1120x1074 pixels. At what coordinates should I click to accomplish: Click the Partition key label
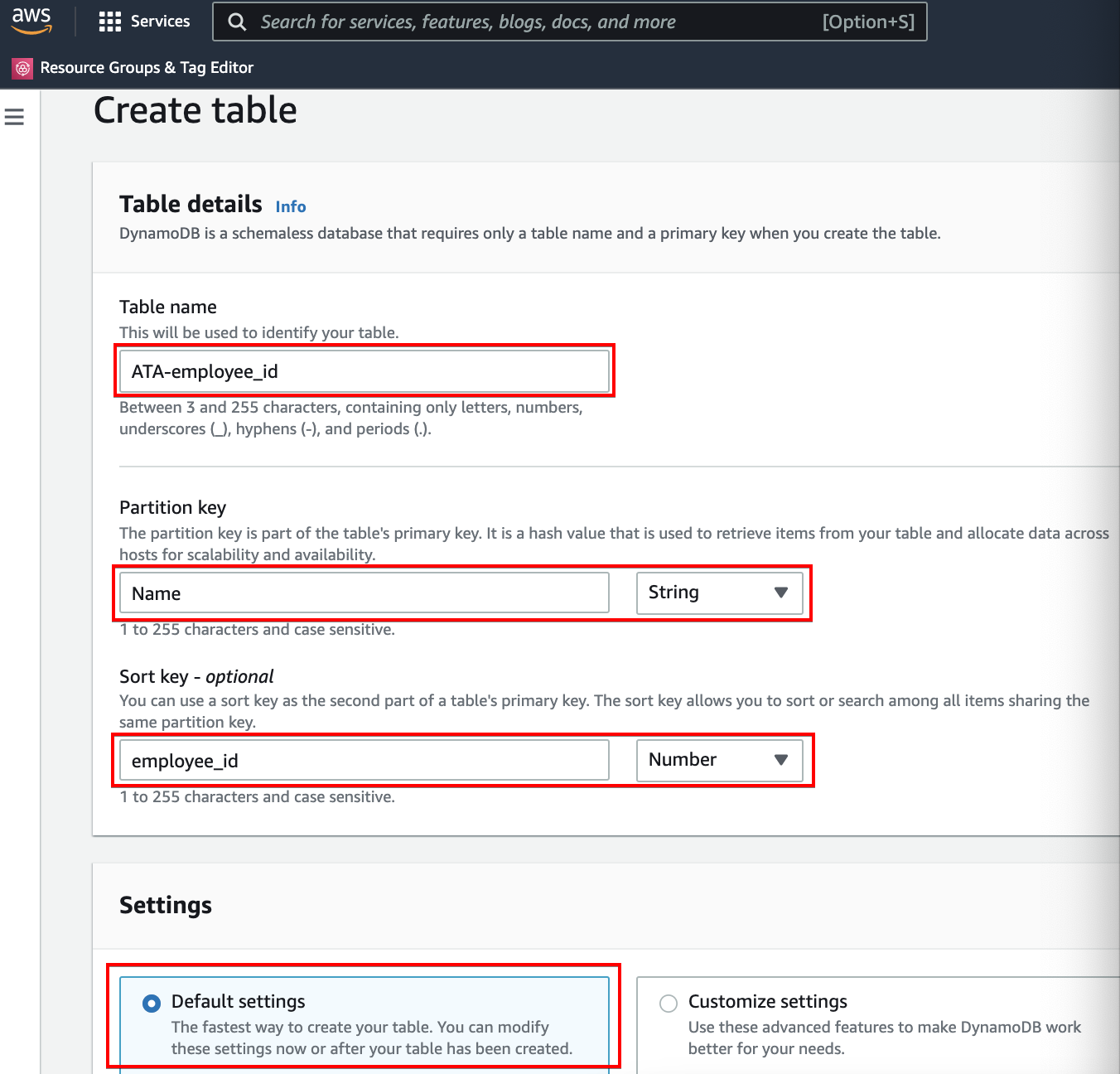172,507
